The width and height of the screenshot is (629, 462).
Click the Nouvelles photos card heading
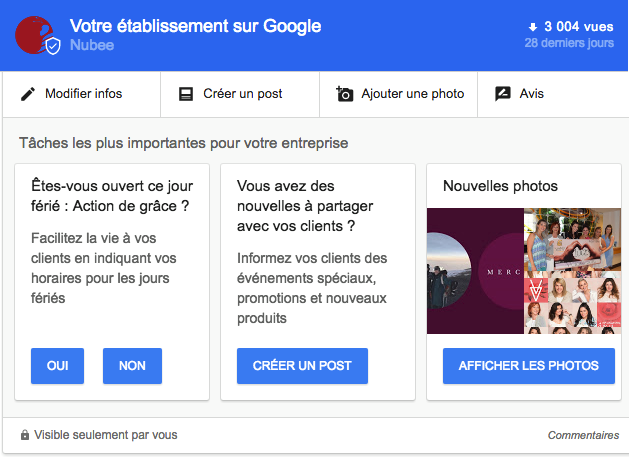(500, 186)
